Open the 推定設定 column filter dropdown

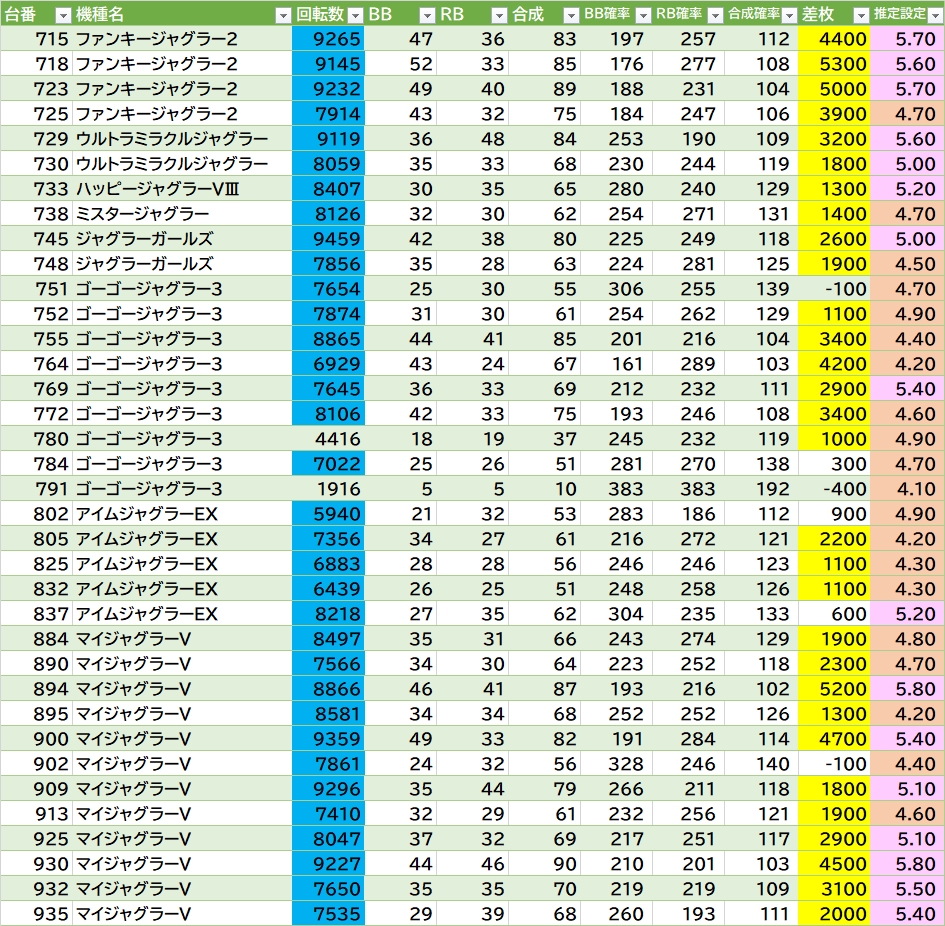tap(935, 15)
